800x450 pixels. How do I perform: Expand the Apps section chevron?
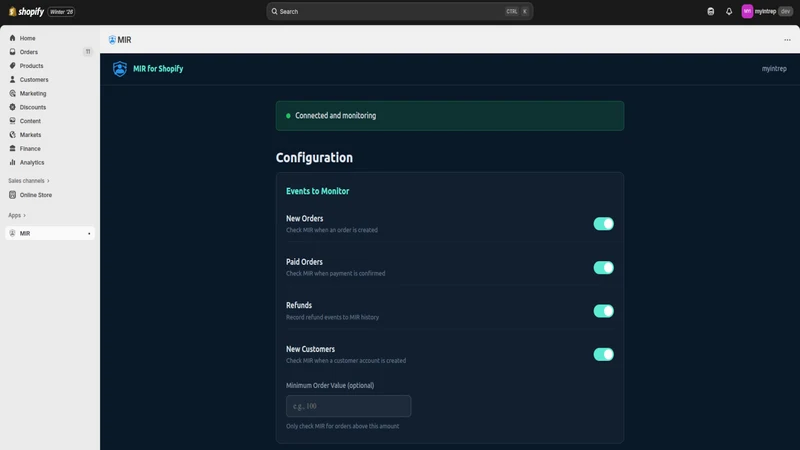tap(24, 215)
